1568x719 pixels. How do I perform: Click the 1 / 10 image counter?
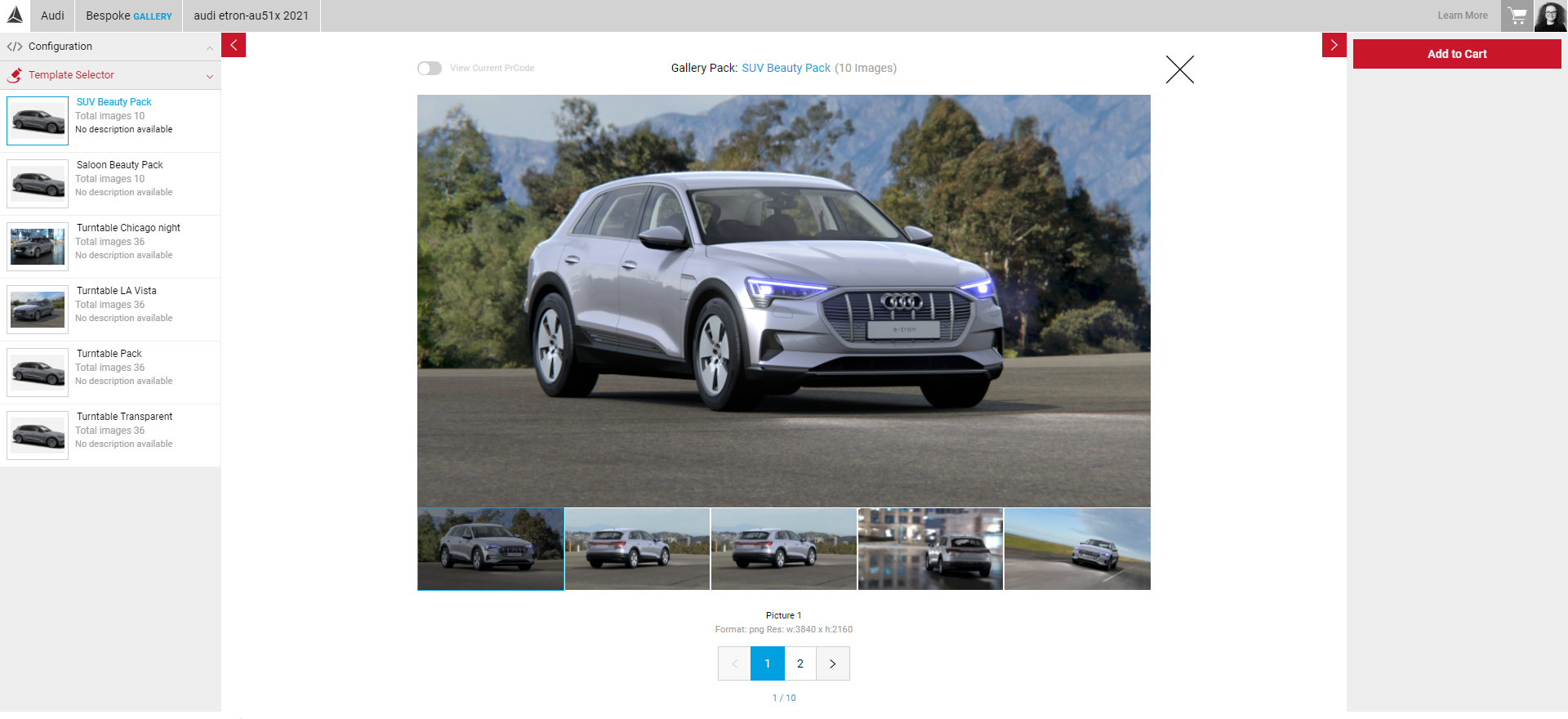point(784,698)
